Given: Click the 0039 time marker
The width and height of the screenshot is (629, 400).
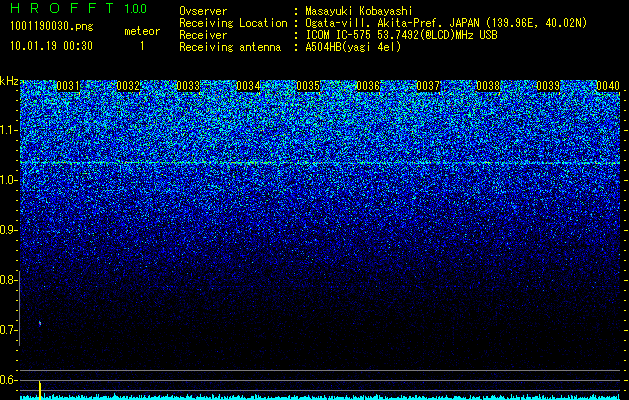Looking at the screenshot, I should pos(548,86).
